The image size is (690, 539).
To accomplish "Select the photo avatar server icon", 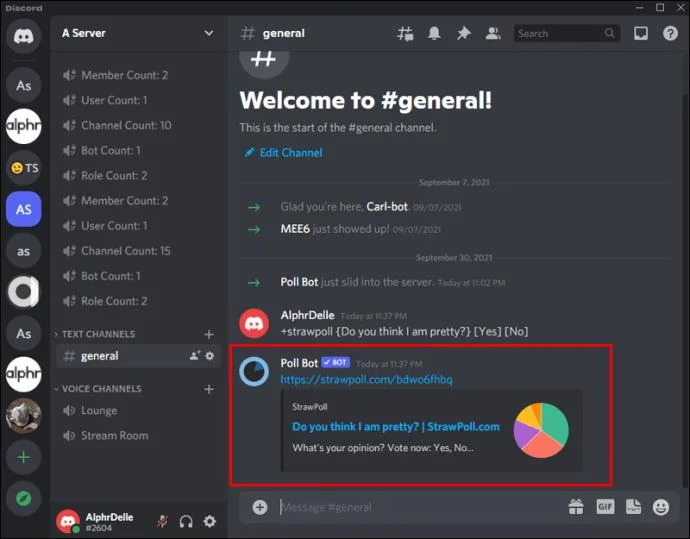I will (x=24, y=416).
